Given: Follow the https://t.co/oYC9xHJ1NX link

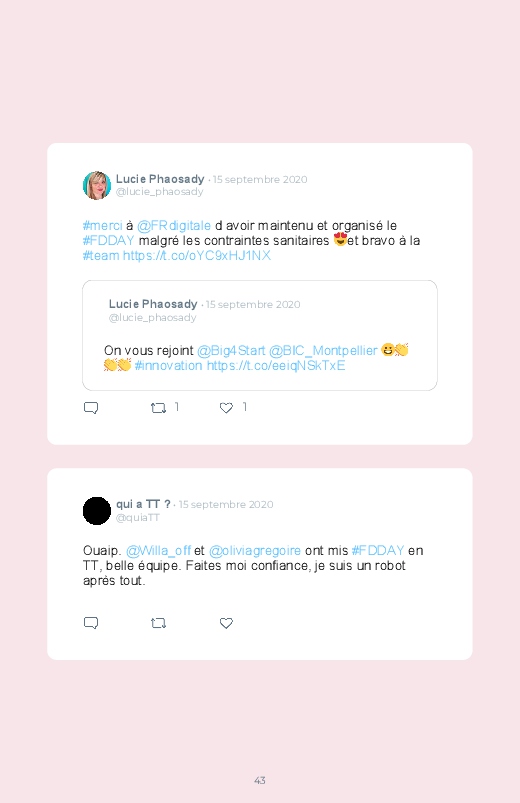Looking at the screenshot, I should (x=197, y=255).
